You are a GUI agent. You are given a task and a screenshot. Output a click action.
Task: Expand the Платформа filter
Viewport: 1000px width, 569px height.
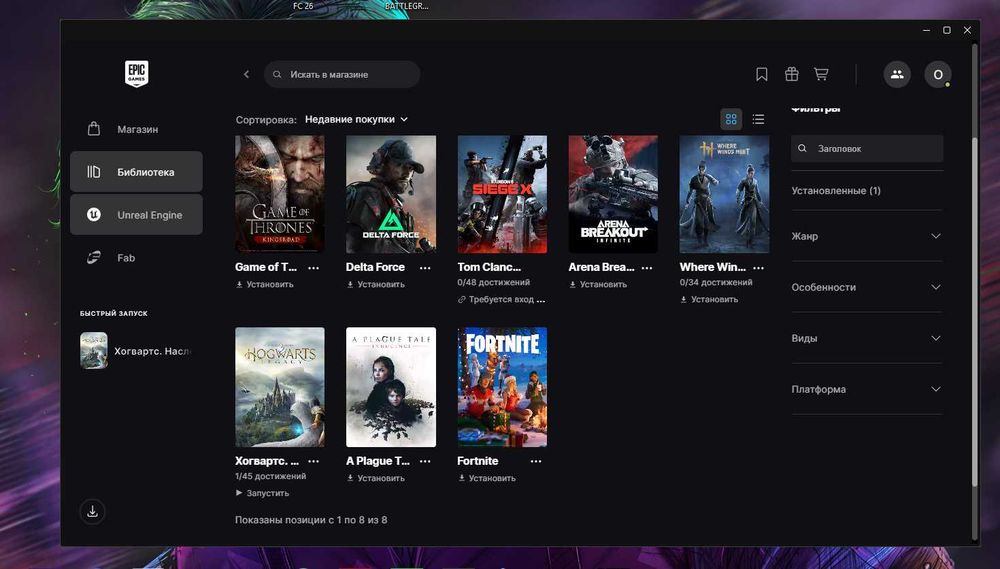(867, 389)
